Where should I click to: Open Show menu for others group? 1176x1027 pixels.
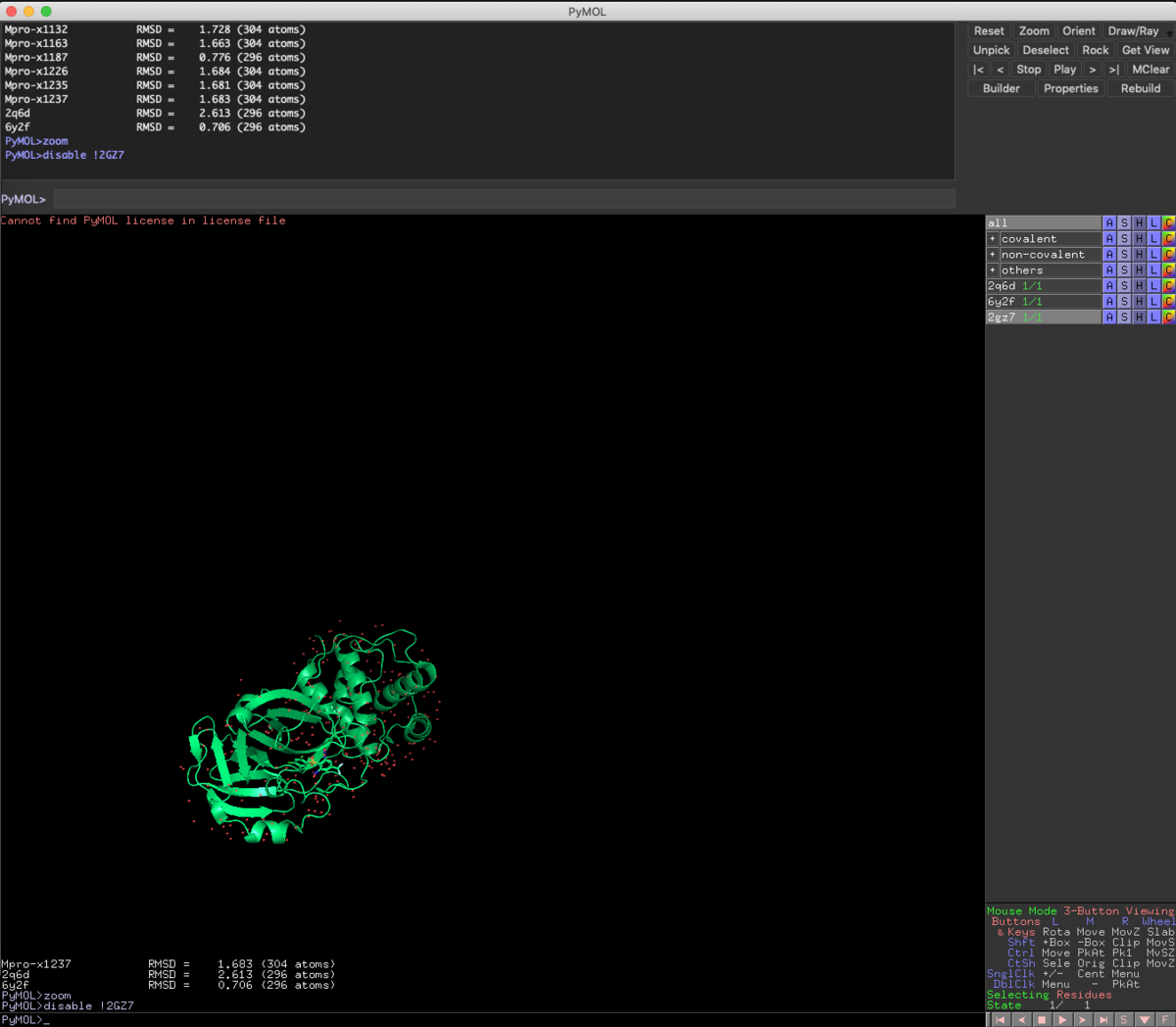[1124, 270]
